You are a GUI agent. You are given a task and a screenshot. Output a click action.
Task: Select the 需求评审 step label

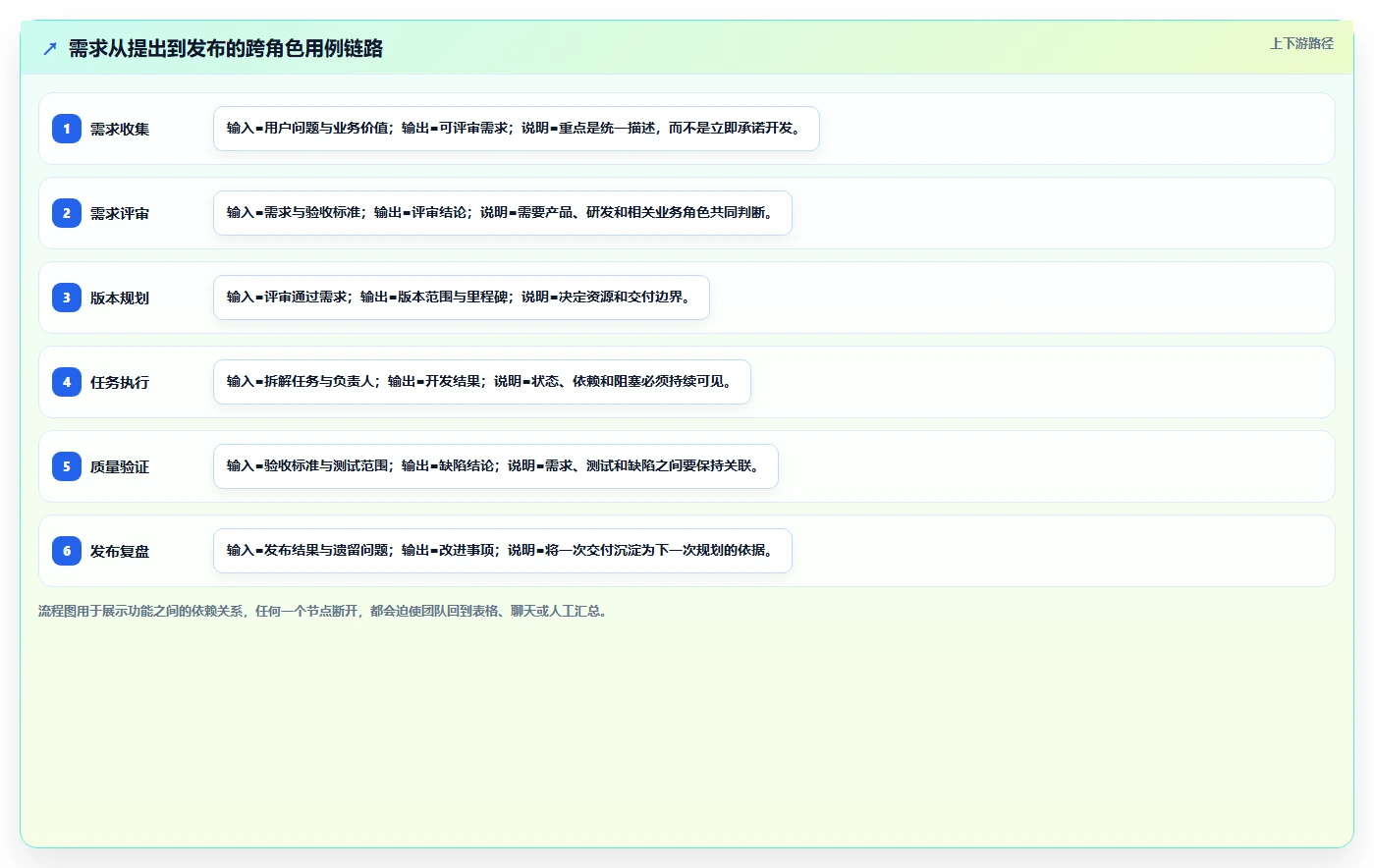tap(120, 213)
